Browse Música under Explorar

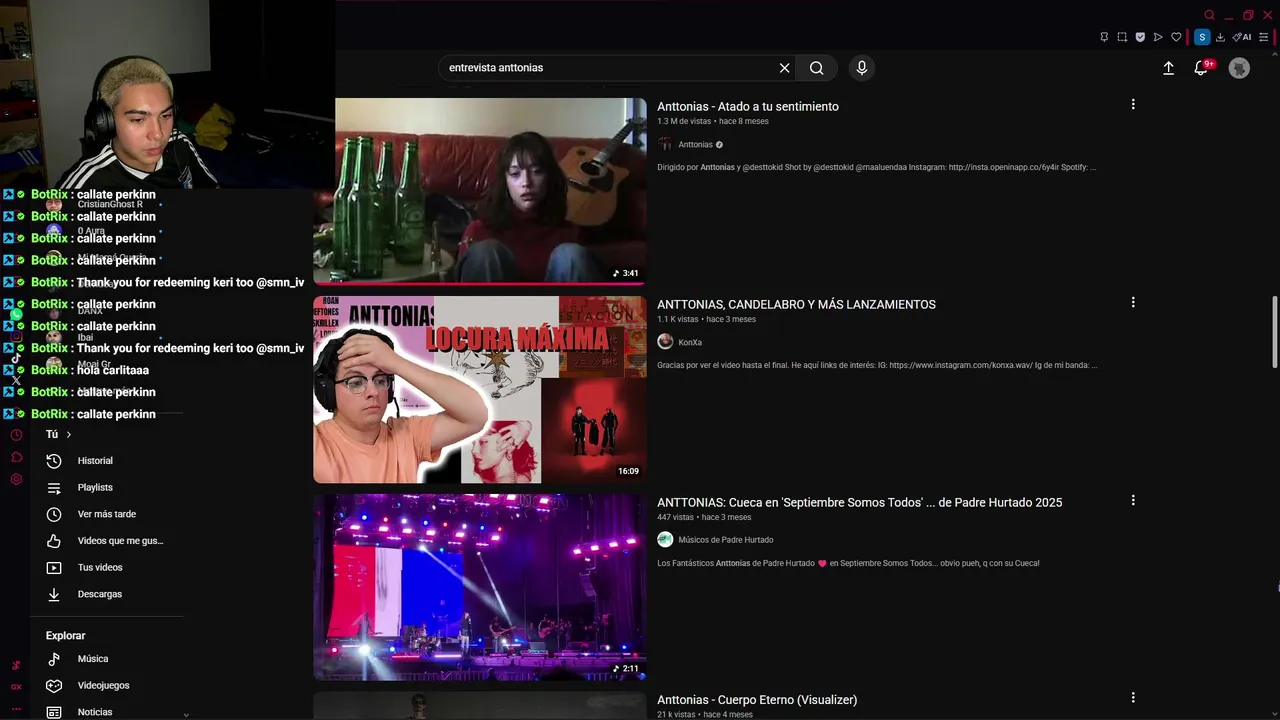93,659
